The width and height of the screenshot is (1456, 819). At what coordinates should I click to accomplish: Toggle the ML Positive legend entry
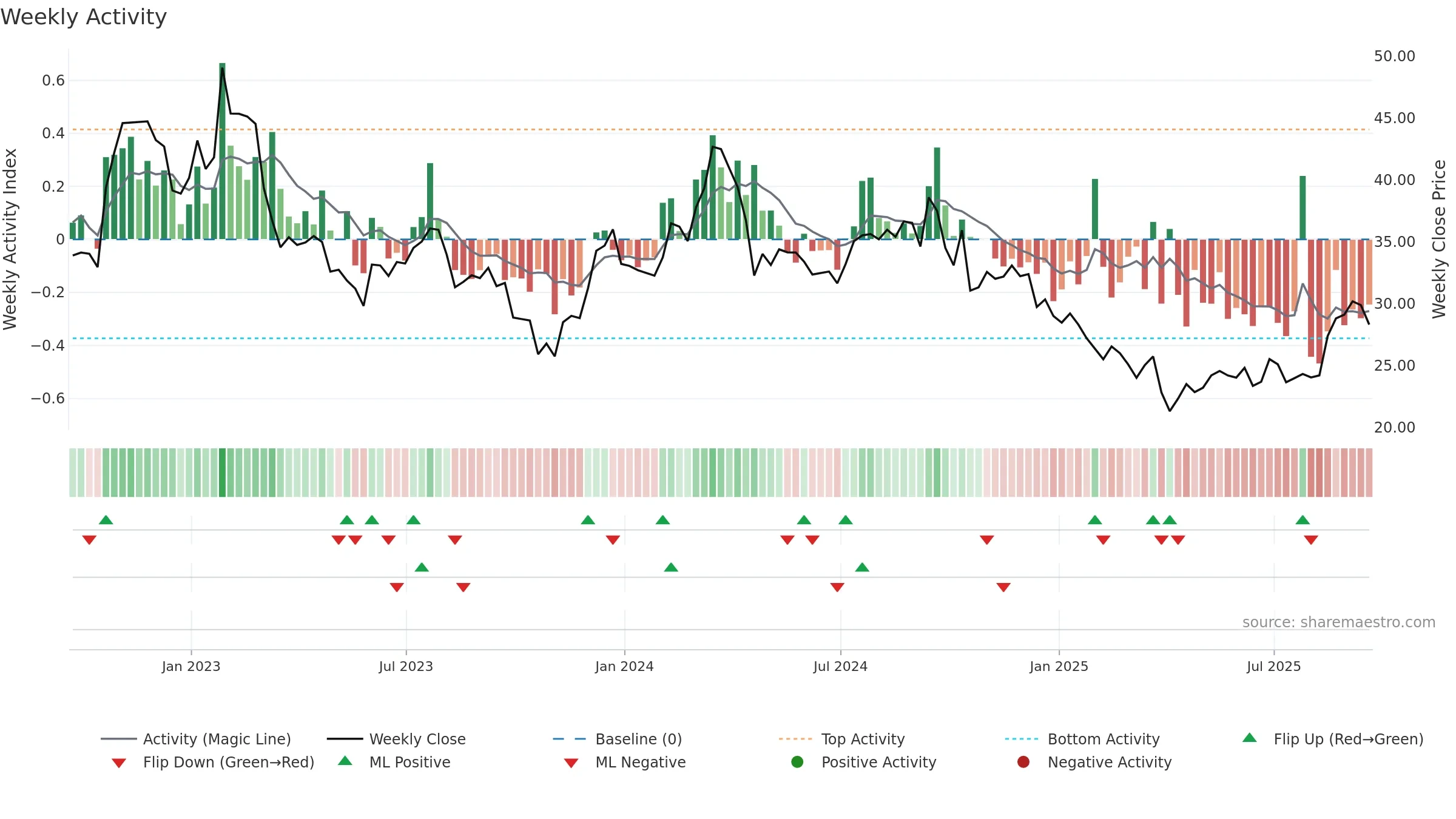click(394, 762)
